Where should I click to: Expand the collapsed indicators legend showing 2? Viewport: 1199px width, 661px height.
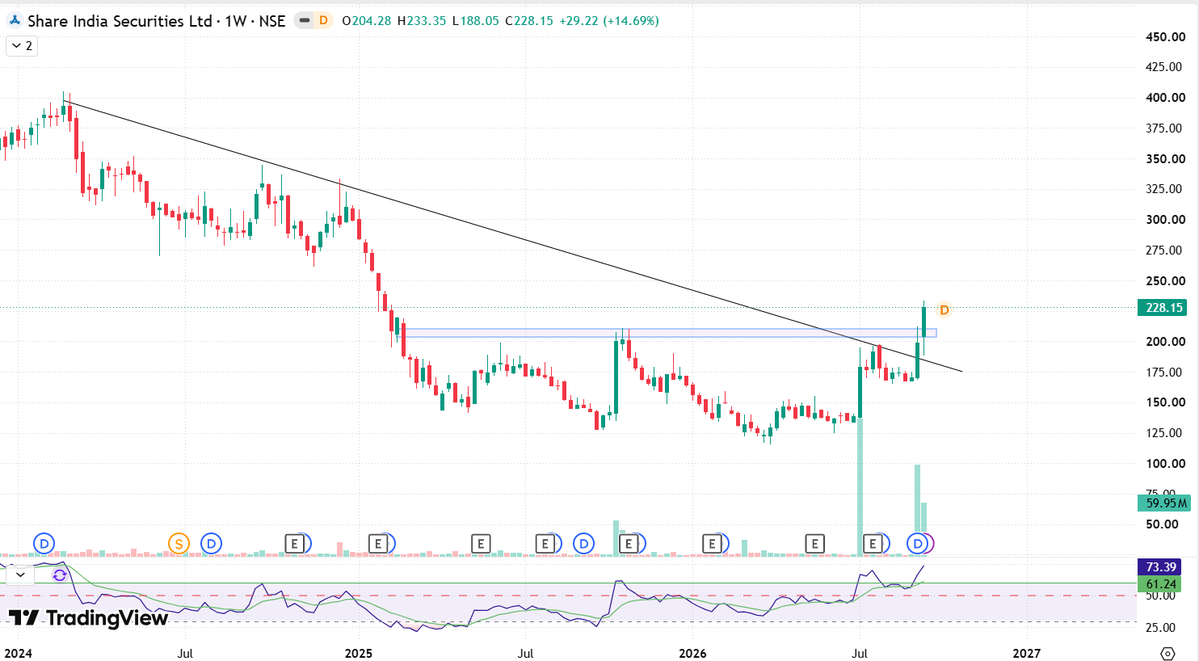[x=22, y=46]
